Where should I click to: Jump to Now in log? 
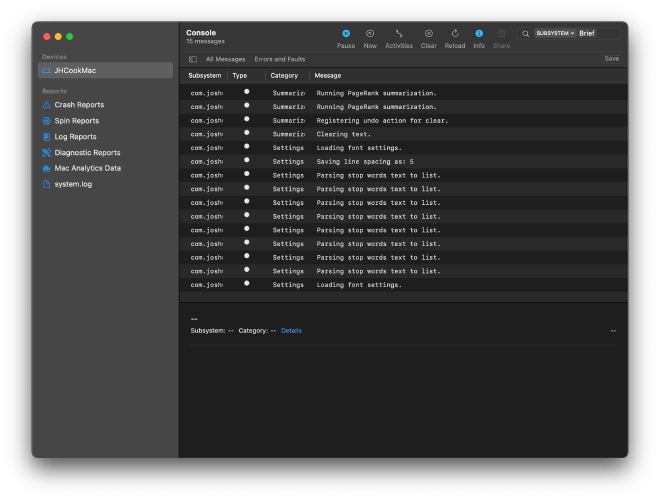[x=370, y=38]
